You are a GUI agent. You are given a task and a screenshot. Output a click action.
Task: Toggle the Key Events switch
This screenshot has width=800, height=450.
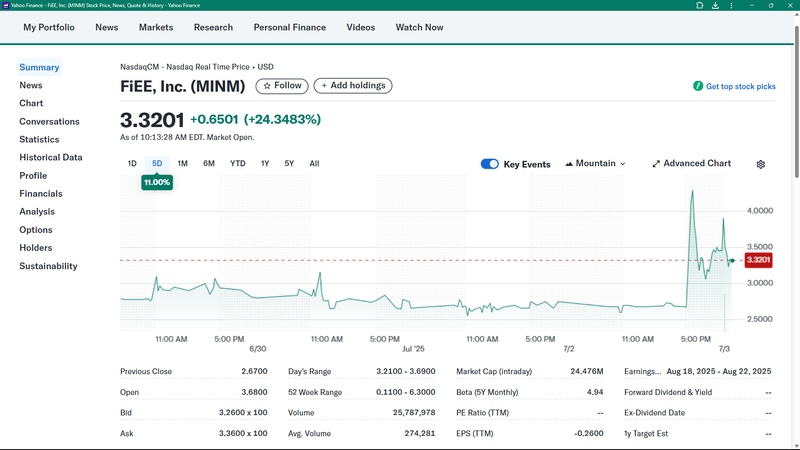[489, 164]
